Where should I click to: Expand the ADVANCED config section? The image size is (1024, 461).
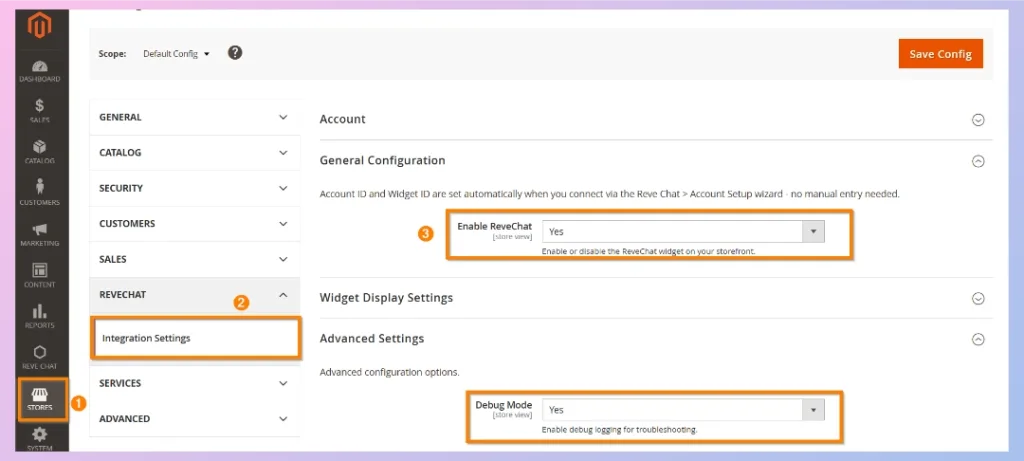[195, 419]
